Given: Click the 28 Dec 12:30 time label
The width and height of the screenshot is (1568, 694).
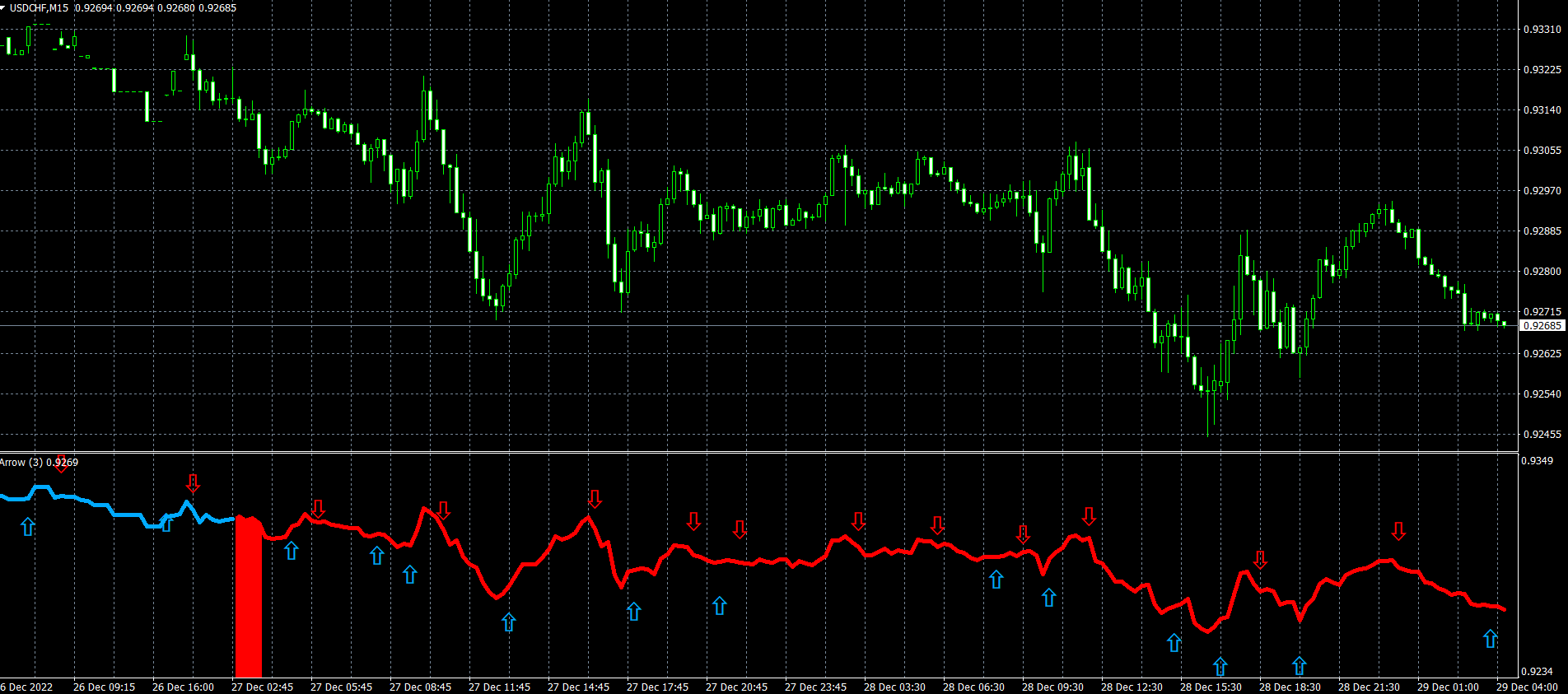Looking at the screenshot, I should [1132, 687].
